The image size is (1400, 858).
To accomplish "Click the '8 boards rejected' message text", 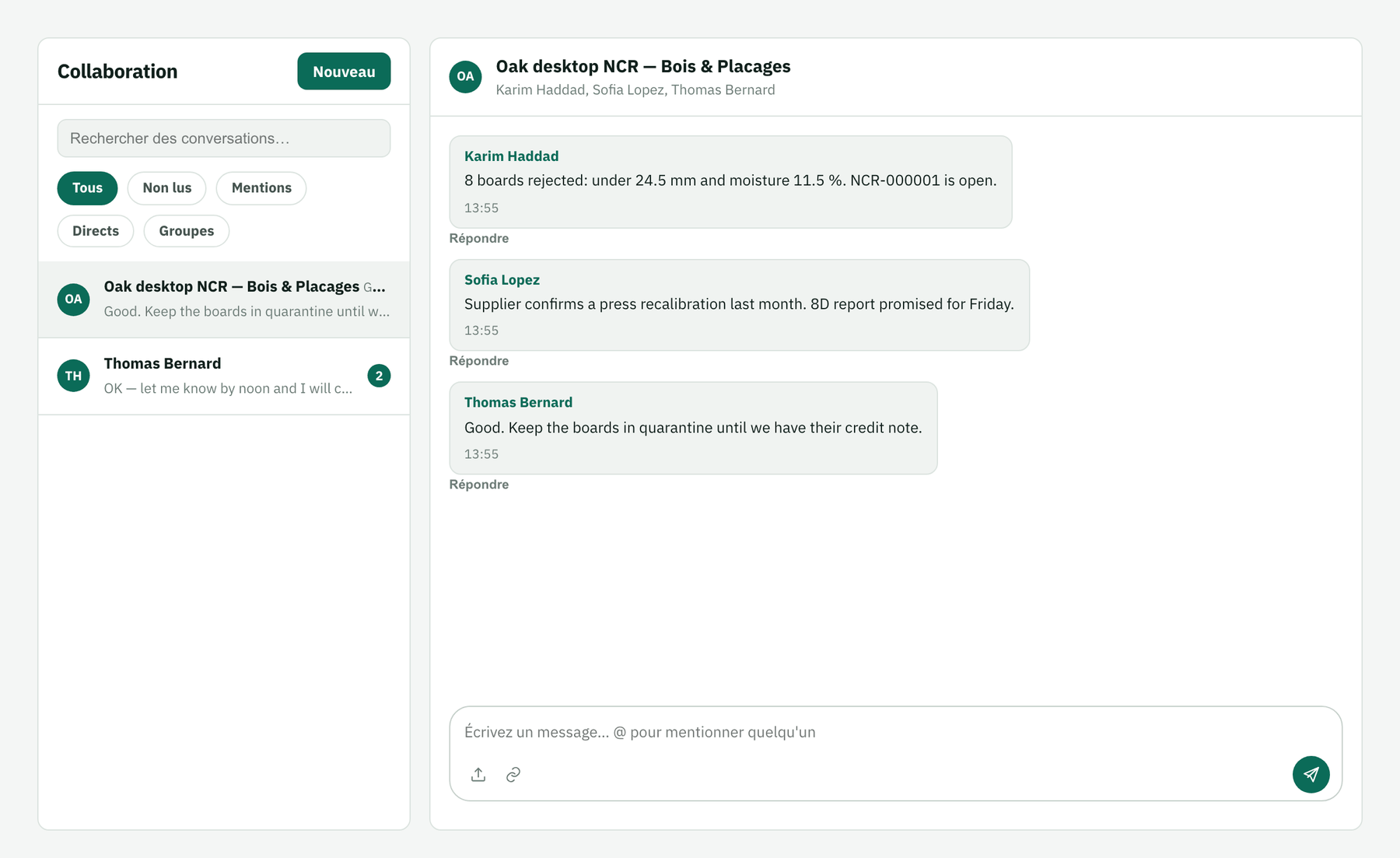I will 730,180.
